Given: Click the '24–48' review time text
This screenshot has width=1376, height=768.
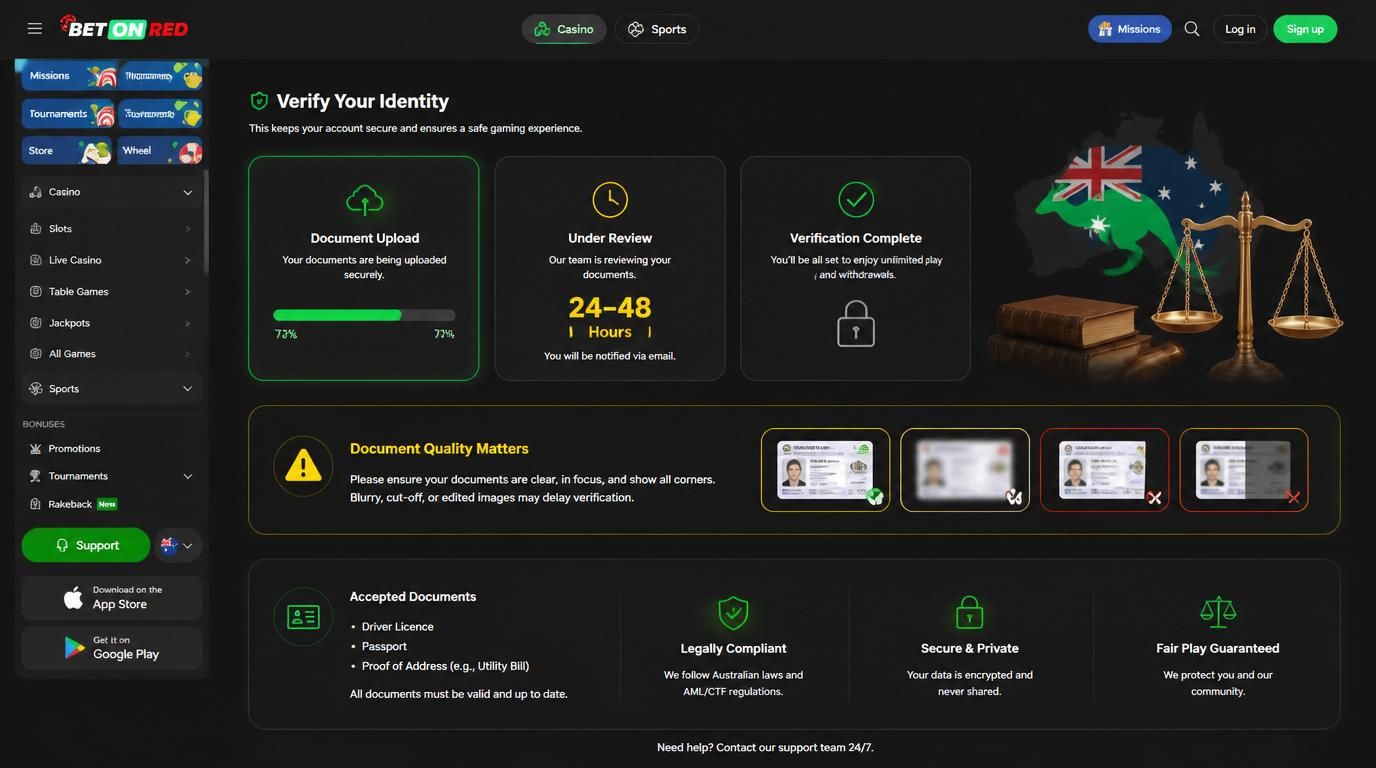Looking at the screenshot, I should tap(610, 307).
